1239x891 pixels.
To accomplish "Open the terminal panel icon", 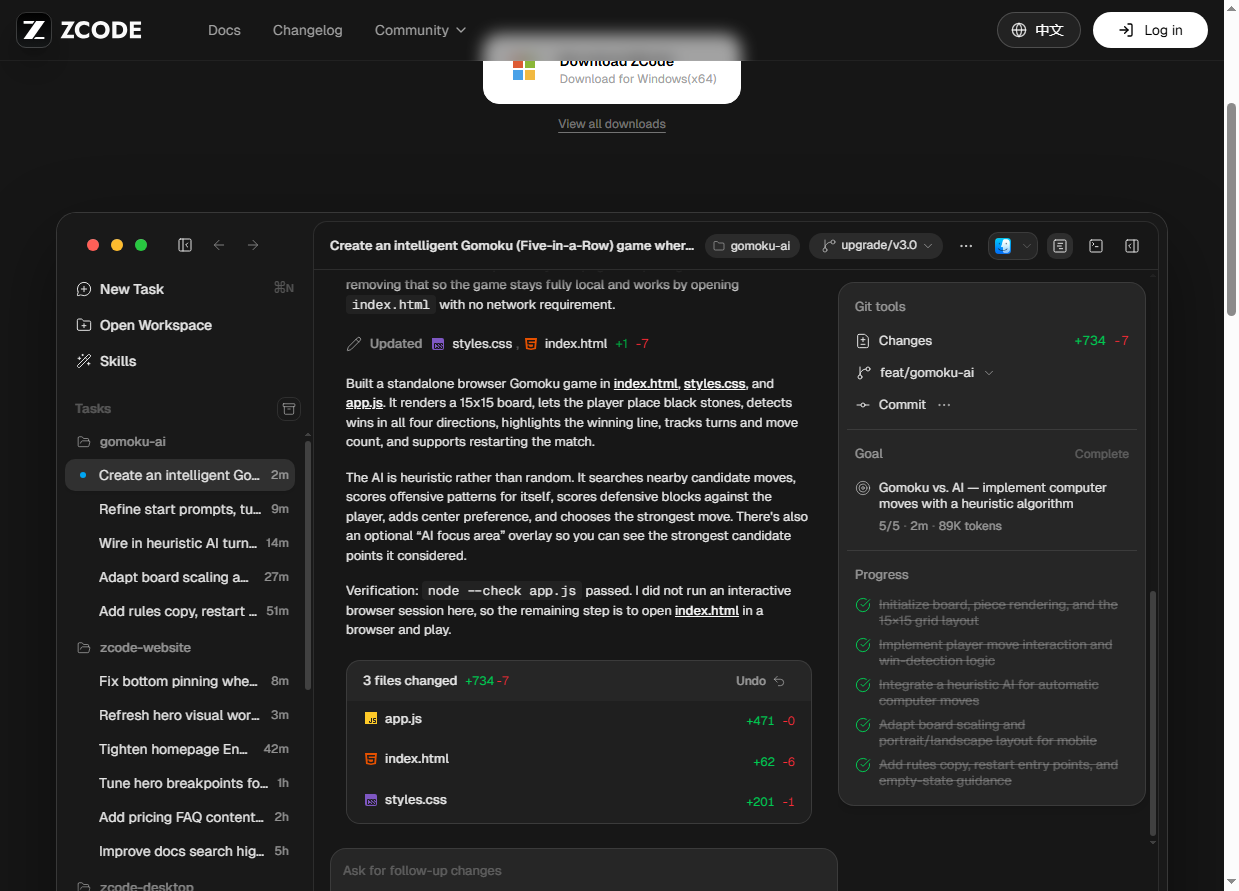I will click(x=1096, y=246).
